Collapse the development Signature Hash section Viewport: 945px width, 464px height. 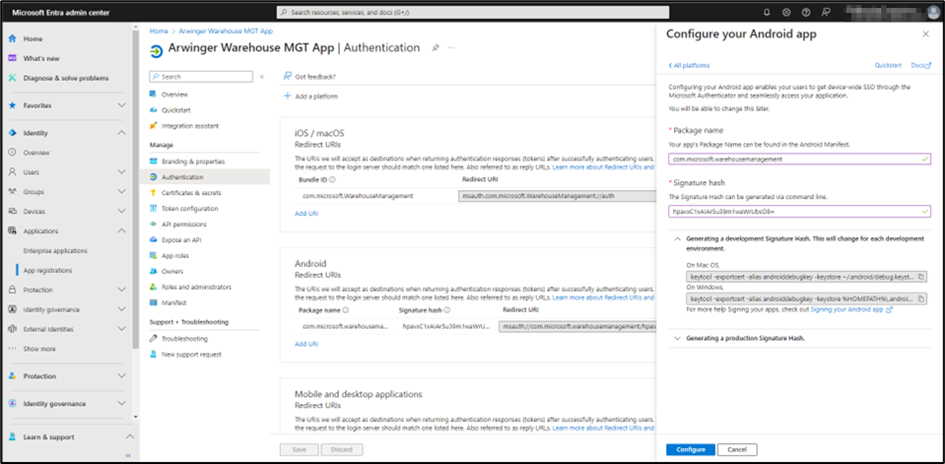pos(679,240)
